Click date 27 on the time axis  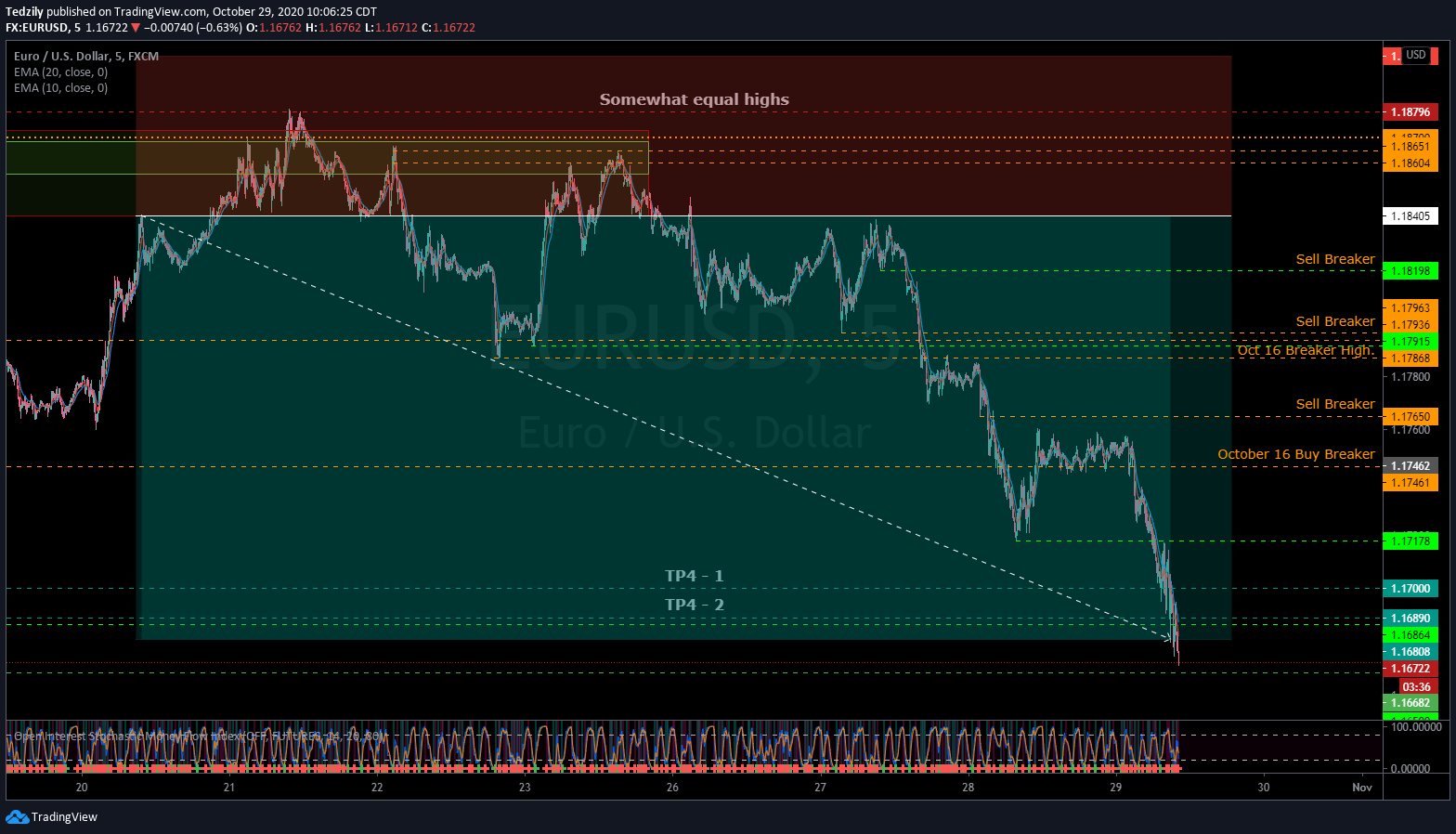pyautogui.click(x=820, y=788)
